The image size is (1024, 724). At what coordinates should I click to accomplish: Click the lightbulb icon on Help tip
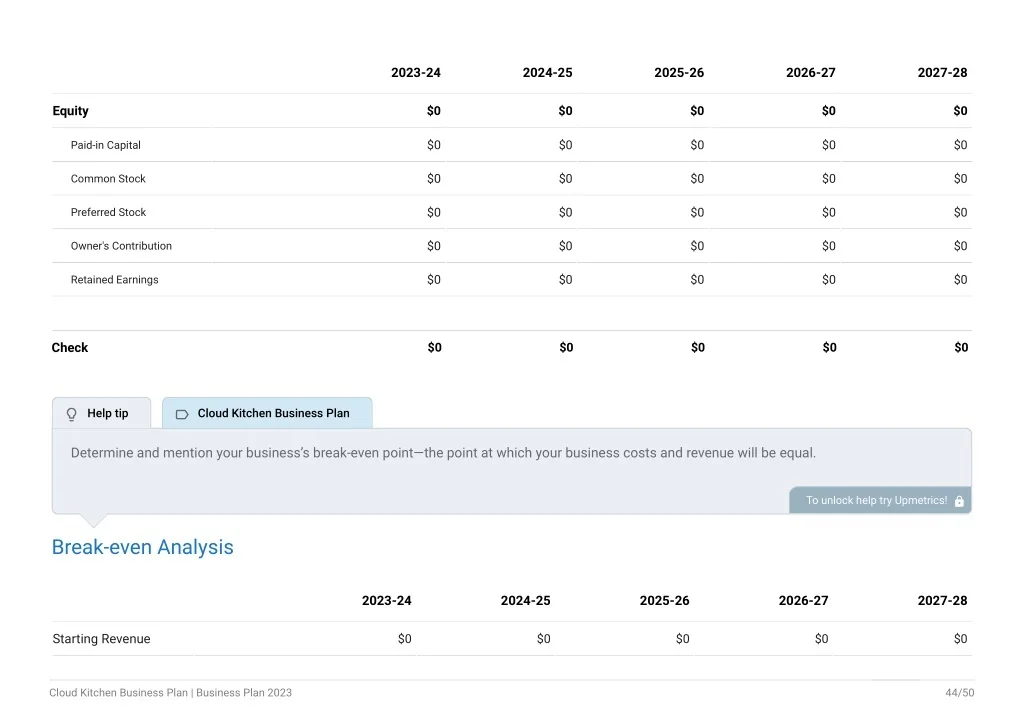(72, 414)
